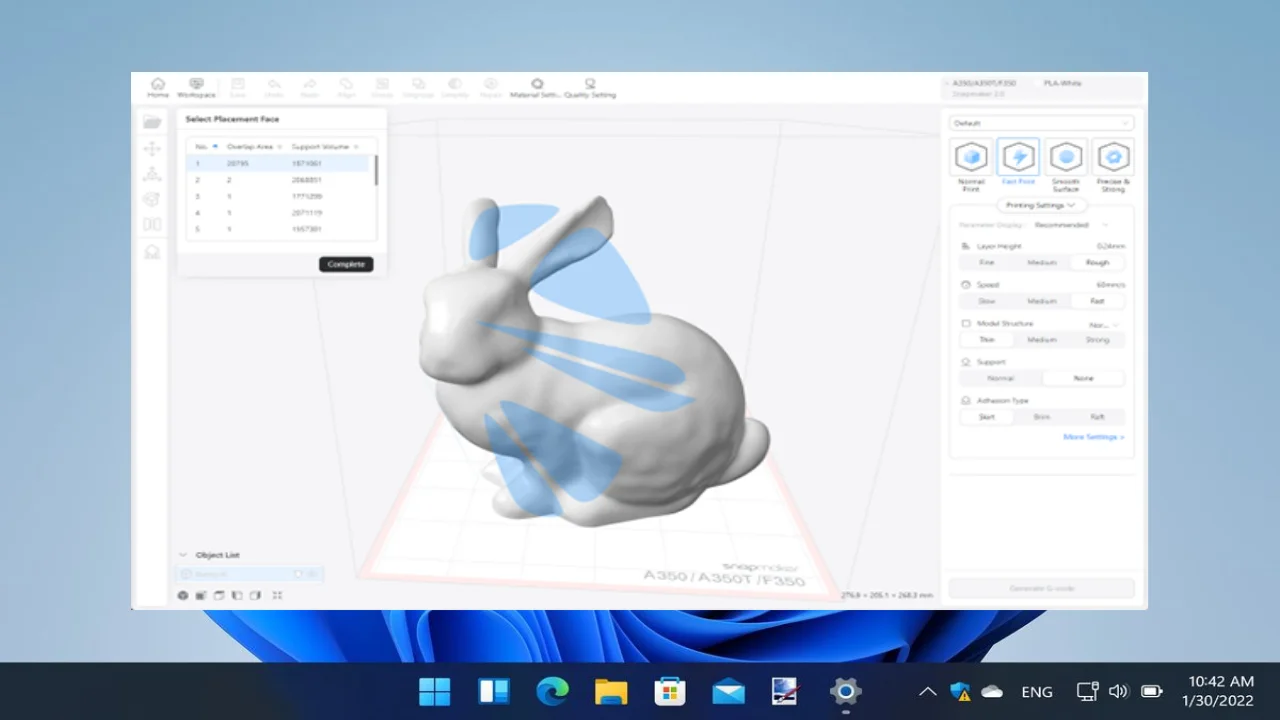This screenshot has height=720, width=1280.
Task: Open Quality Setting from the toolbar
Action: click(590, 88)
